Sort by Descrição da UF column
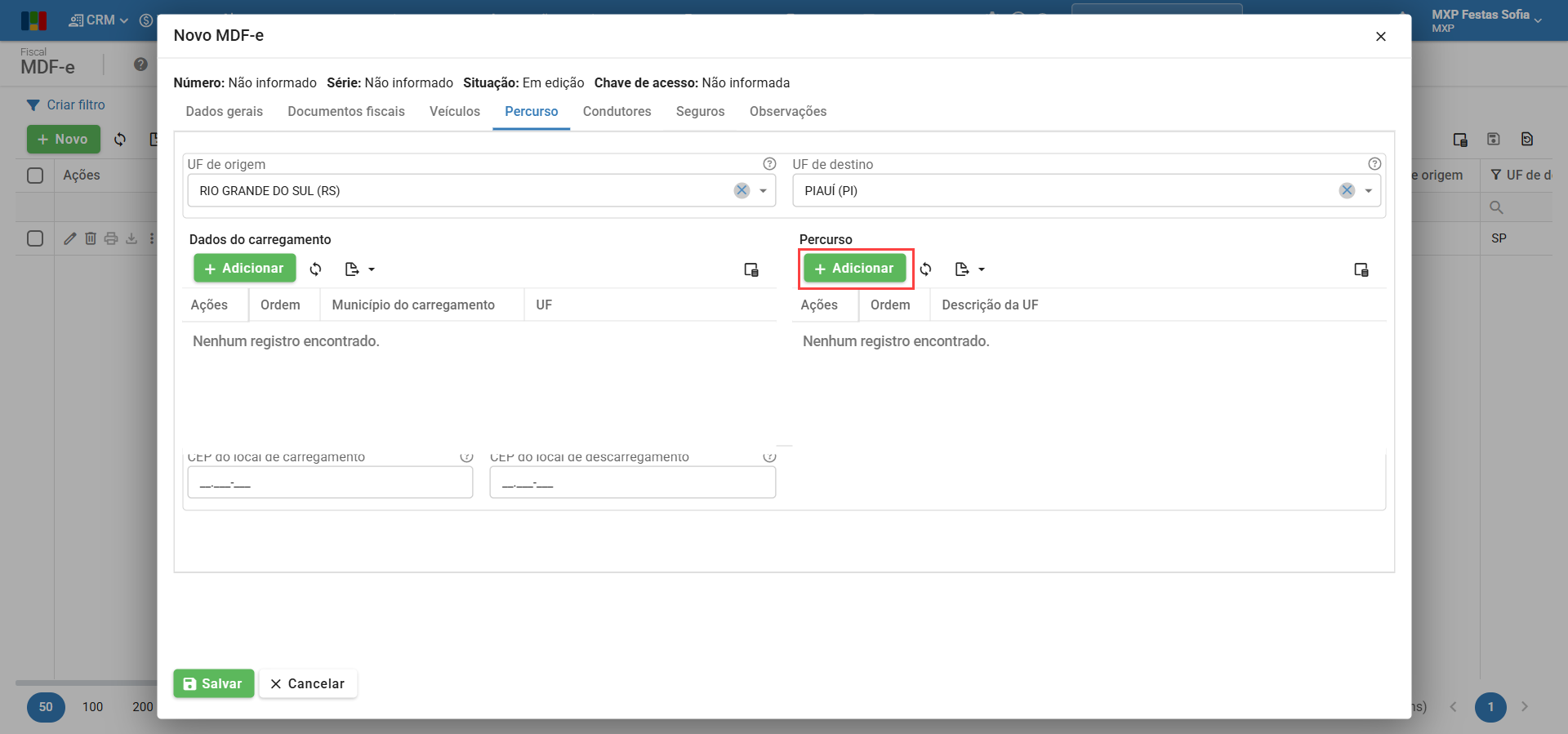Viewport: 1568px width, 734px height. 990,305
